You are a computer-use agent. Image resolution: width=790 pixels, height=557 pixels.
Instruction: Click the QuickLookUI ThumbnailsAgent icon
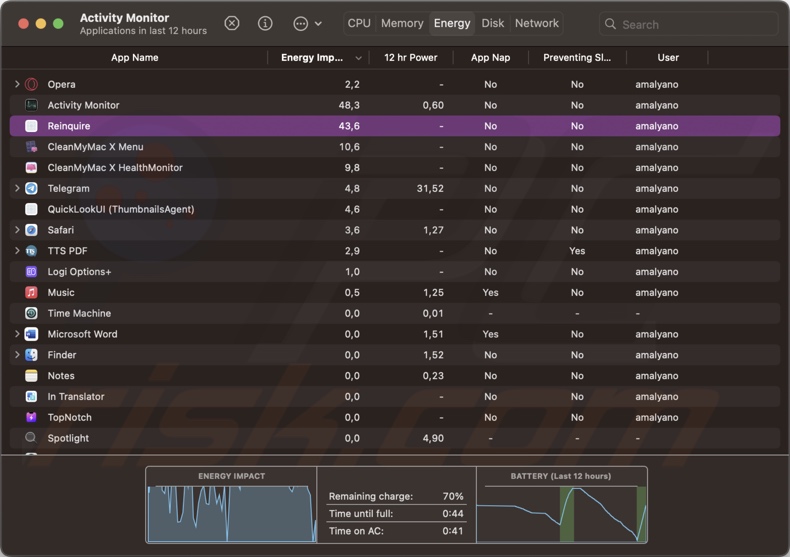tap(31, 209)
